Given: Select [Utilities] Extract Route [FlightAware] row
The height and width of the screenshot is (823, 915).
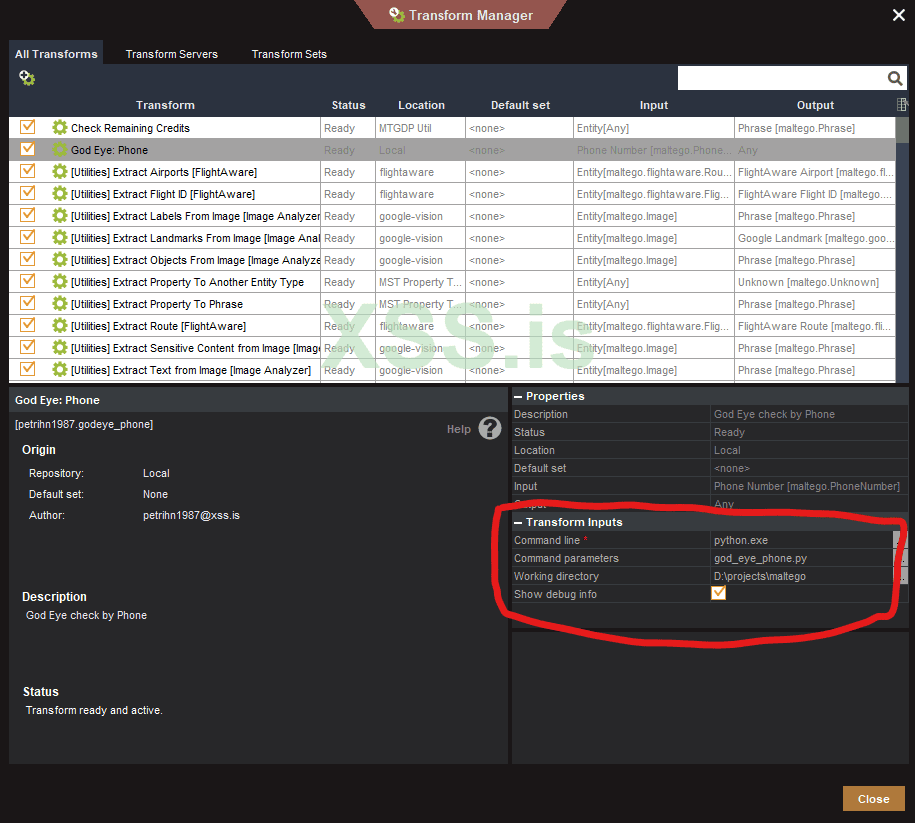Looking at the screenshot, I should click(452, 326).
